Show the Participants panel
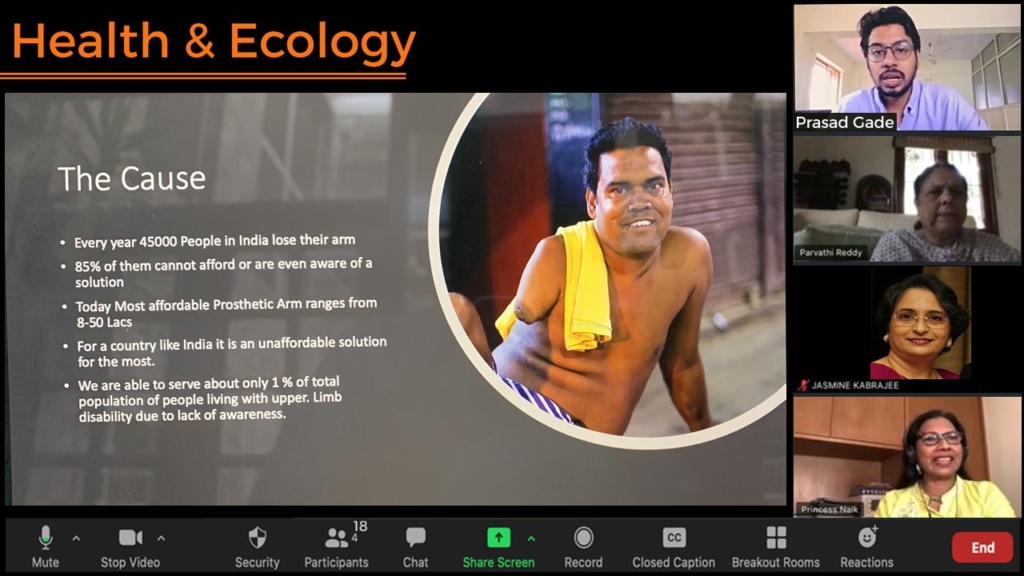Viewport: 1024px width, 576px height. pyautogui.click(x=336, y=539)
